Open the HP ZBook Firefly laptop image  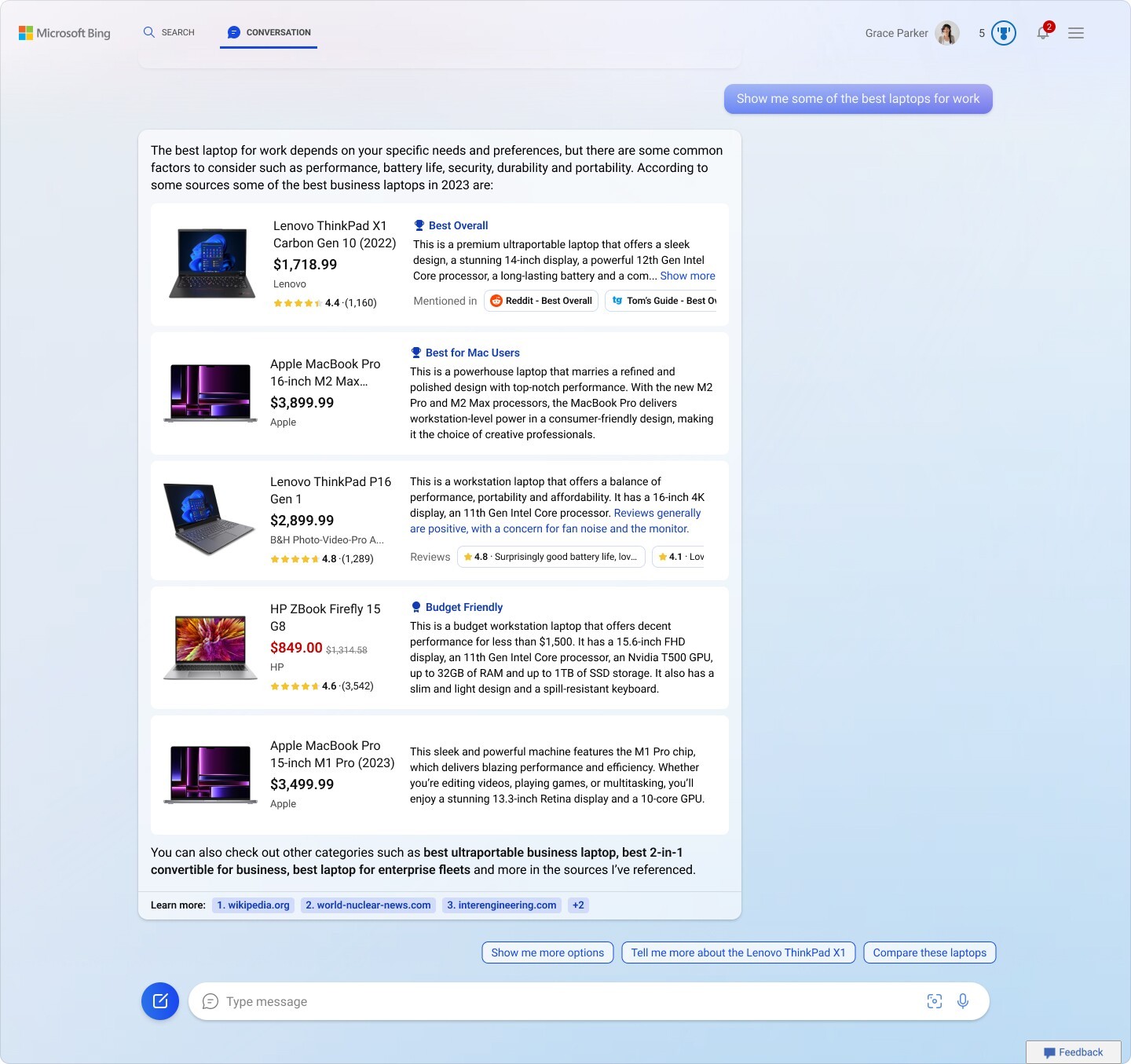[x=210, y=648]
